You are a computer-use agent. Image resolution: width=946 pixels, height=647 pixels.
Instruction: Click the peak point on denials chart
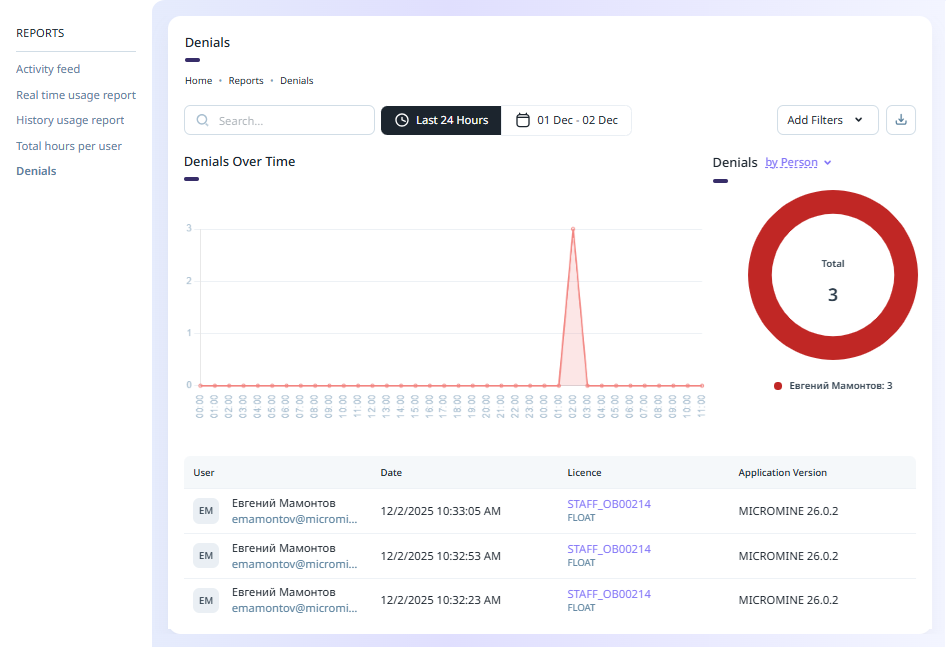tap(573, 229)
